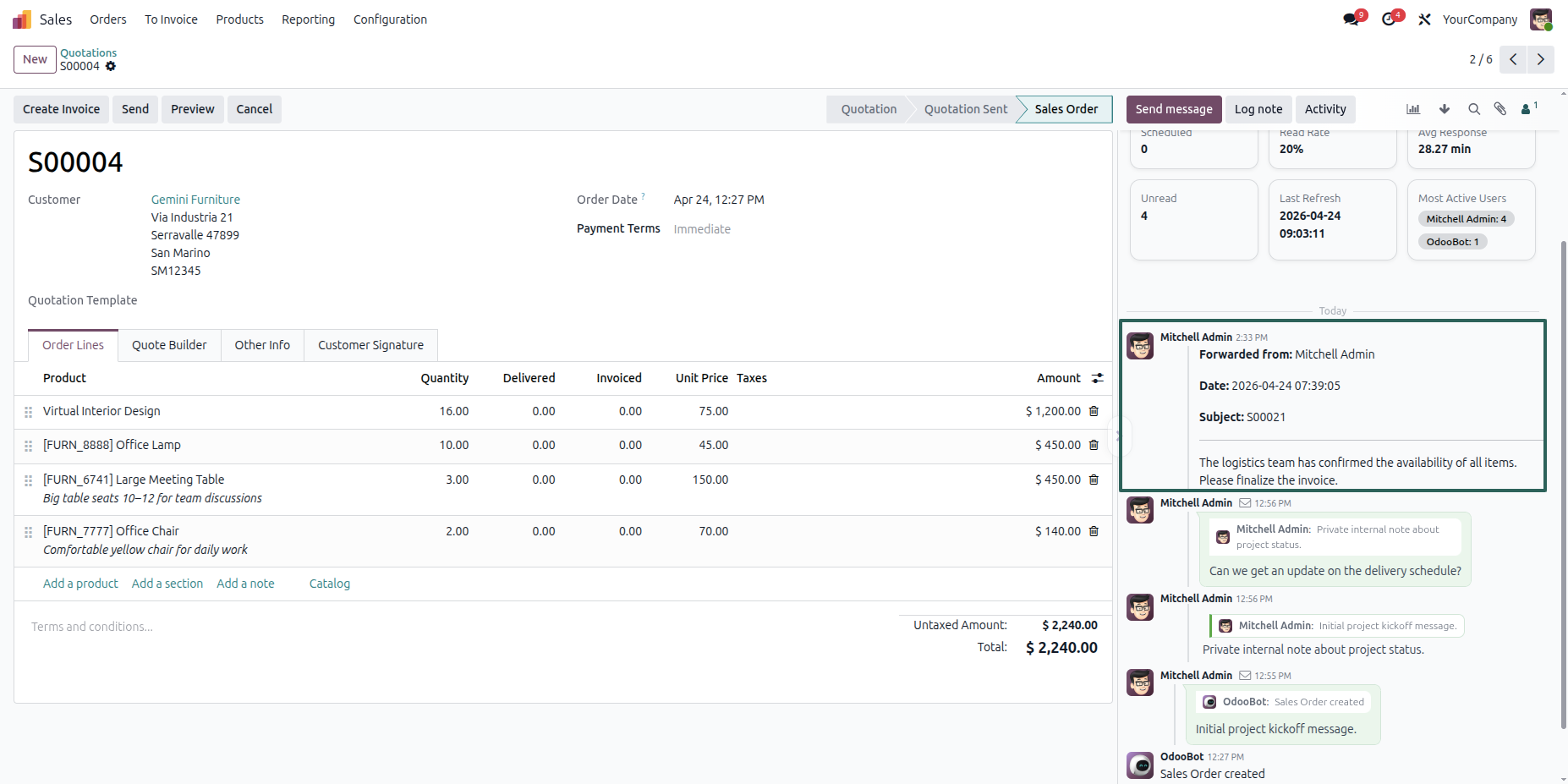Screen dimensions: 1568x784
Task: Click the Terms and conditions field
Action: point(457,627)
